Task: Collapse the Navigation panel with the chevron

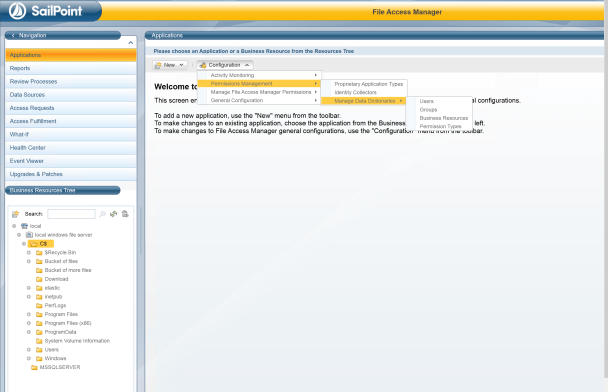Action: click(x=131, y=43)
